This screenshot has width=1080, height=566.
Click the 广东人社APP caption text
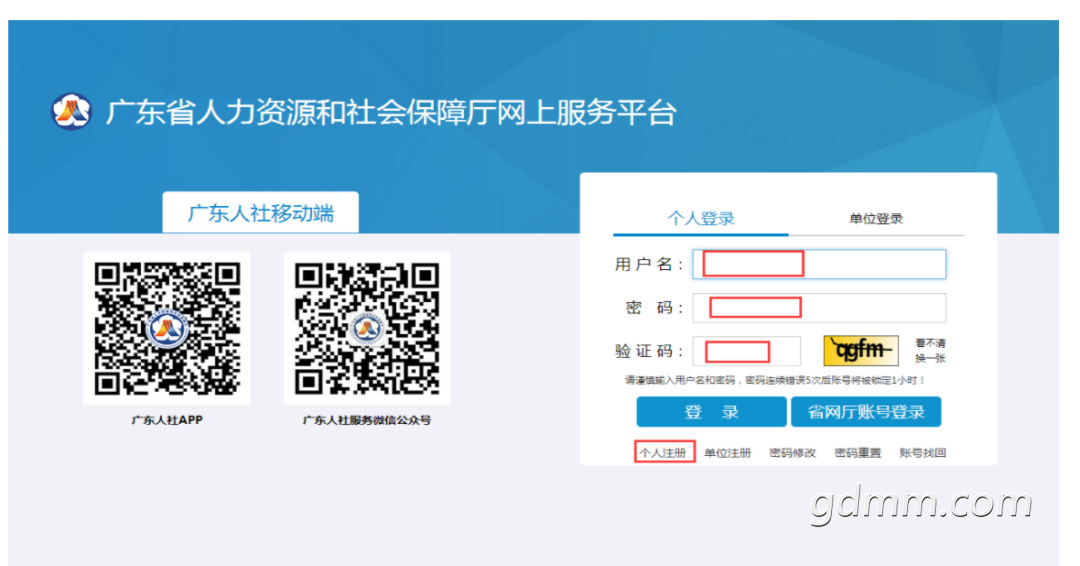[167, 420]
